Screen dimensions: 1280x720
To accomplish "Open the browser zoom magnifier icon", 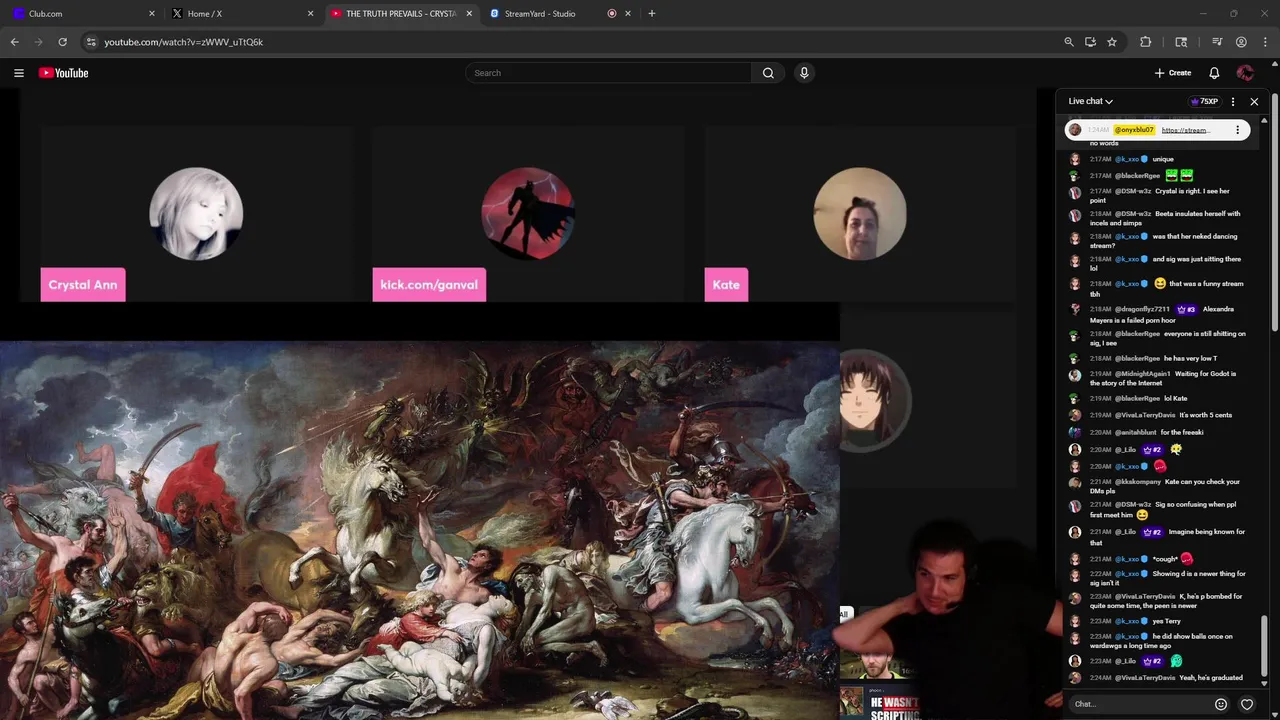I will [1069, 42].
